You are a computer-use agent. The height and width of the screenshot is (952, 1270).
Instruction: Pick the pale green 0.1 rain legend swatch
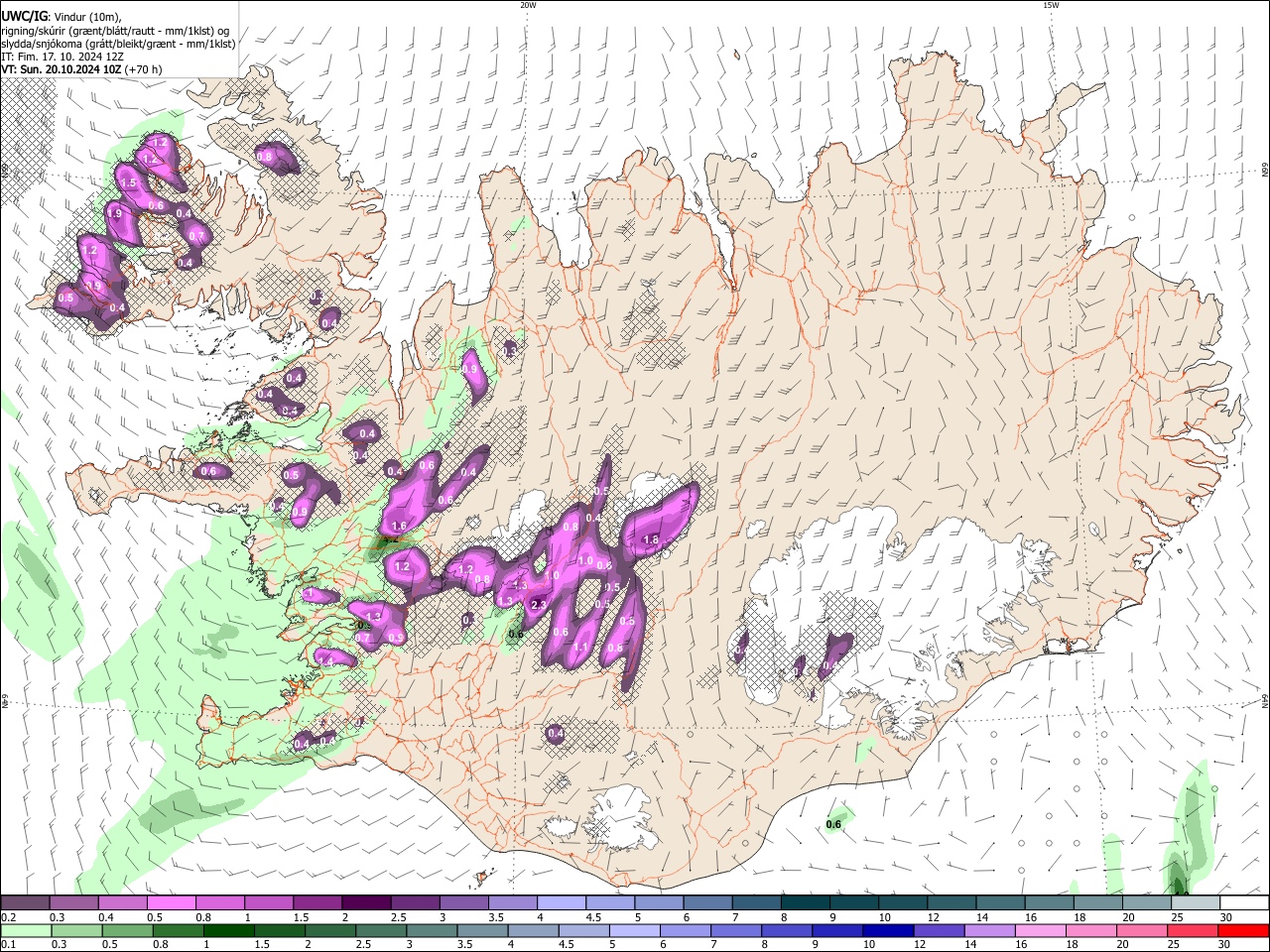pyautogui.click(x=26, y=930)
